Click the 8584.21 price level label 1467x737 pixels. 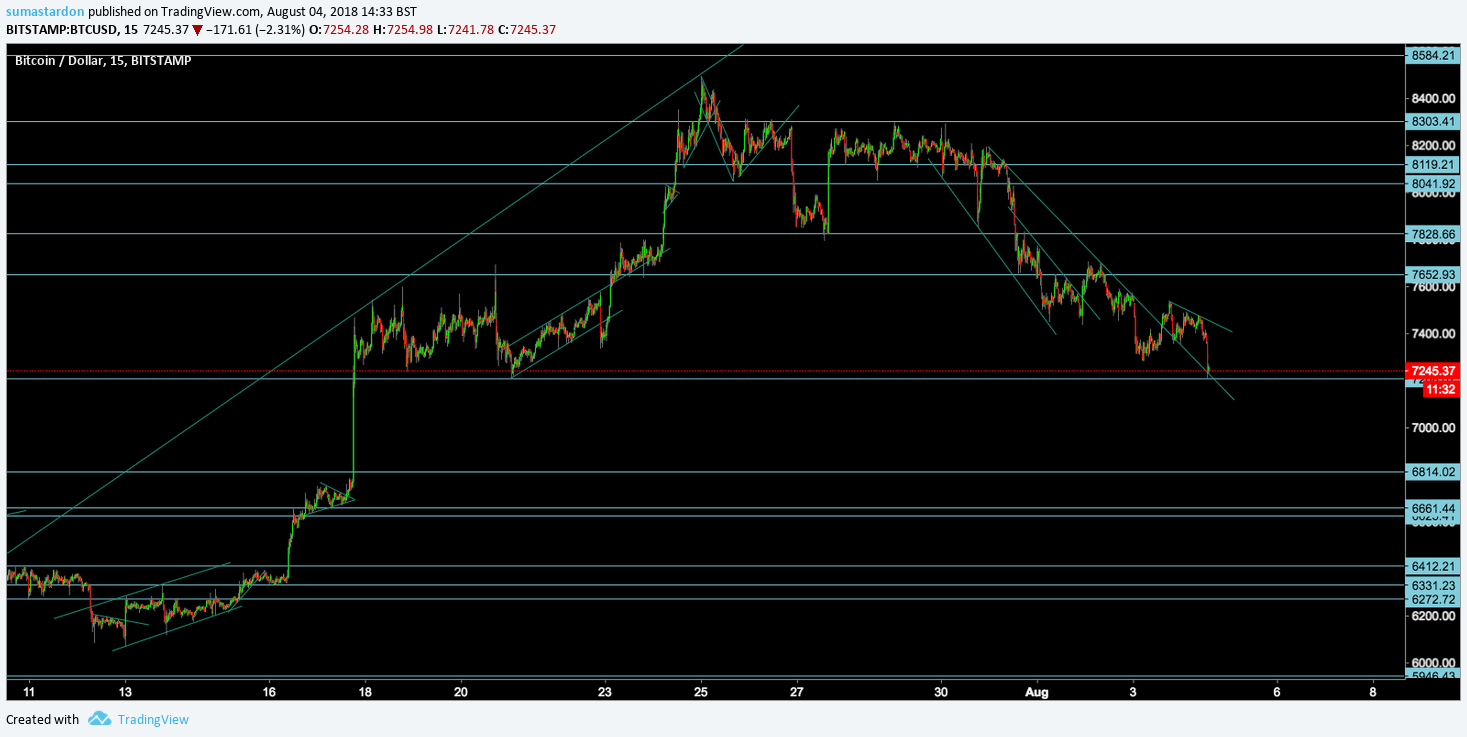tap(1432, 55)
